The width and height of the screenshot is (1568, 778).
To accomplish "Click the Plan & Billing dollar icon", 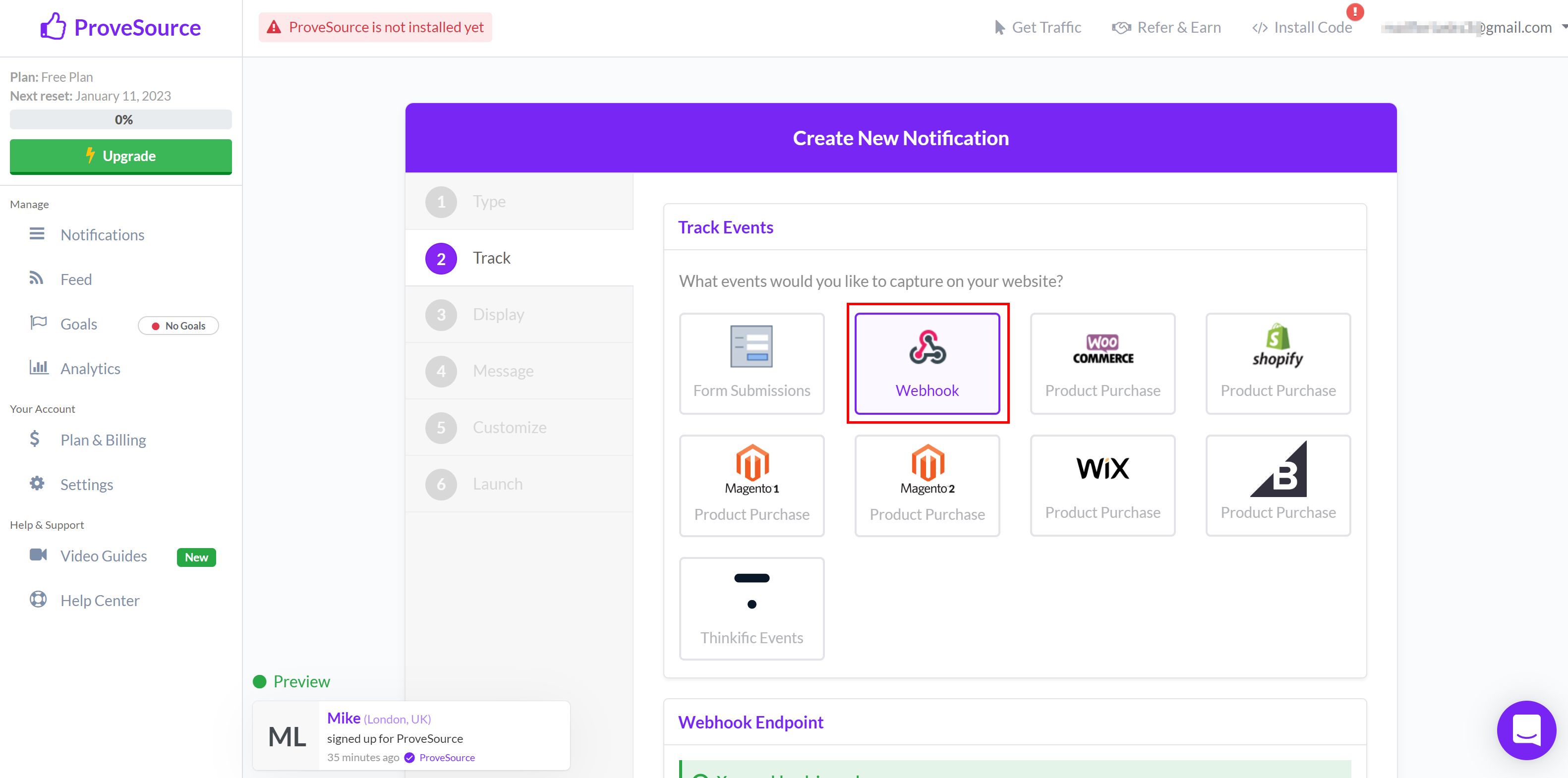I will [x=35, y=439].
